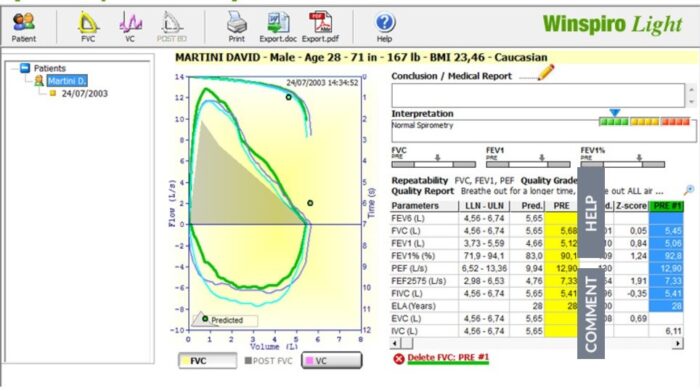Edit medical report with pencil icon
Screen dimensions: 700x391
click(x=546, y=72)
